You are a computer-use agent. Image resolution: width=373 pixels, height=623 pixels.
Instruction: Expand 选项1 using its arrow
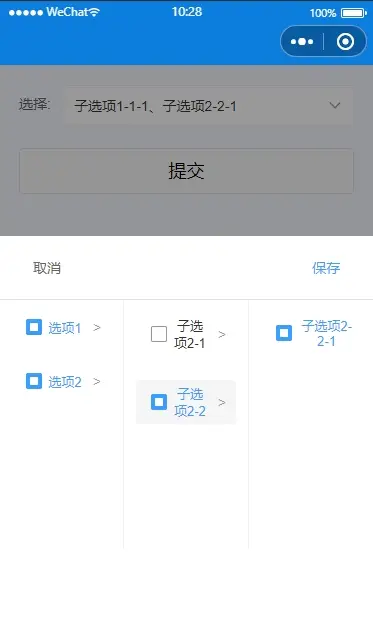(97, 327)
